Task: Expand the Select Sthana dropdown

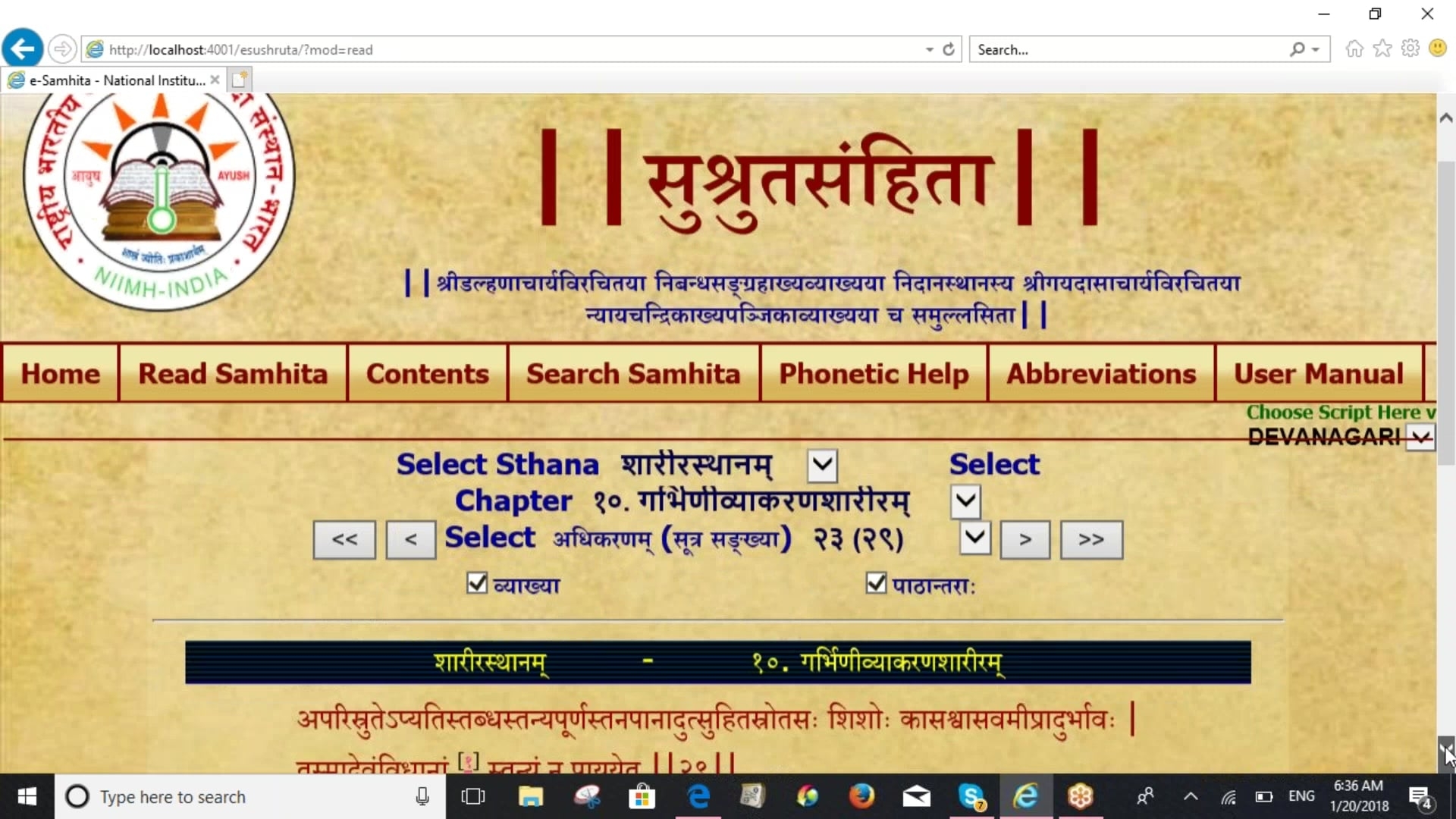Action: coord(823,466)
